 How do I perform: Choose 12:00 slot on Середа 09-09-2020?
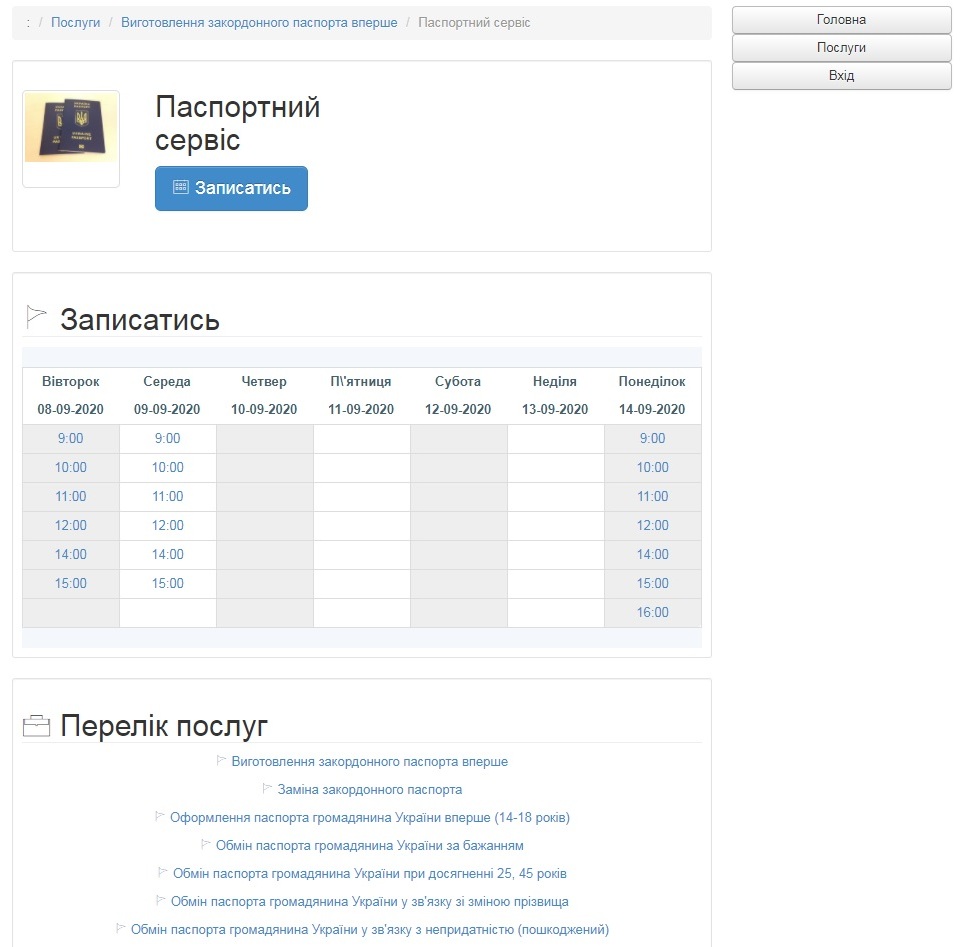[x=168, y=526]
